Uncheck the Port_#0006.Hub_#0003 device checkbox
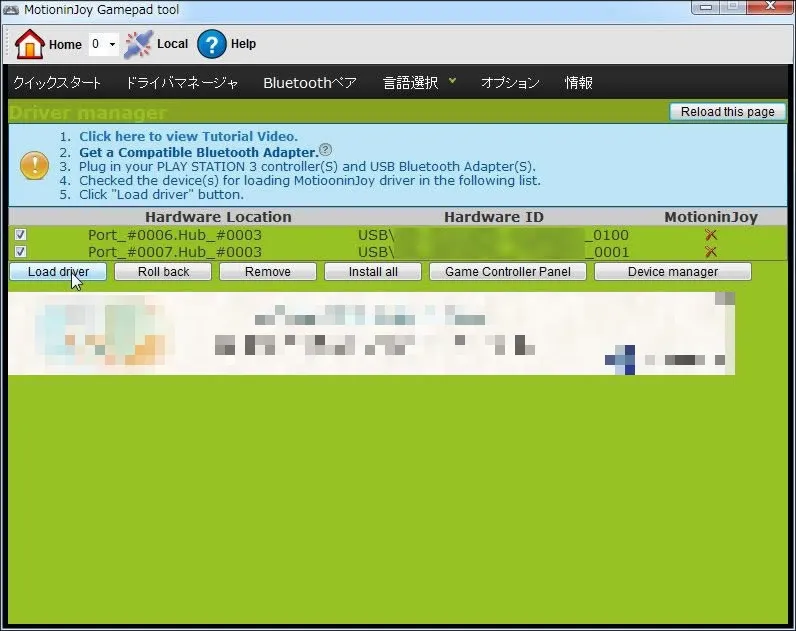 (20, 235)
